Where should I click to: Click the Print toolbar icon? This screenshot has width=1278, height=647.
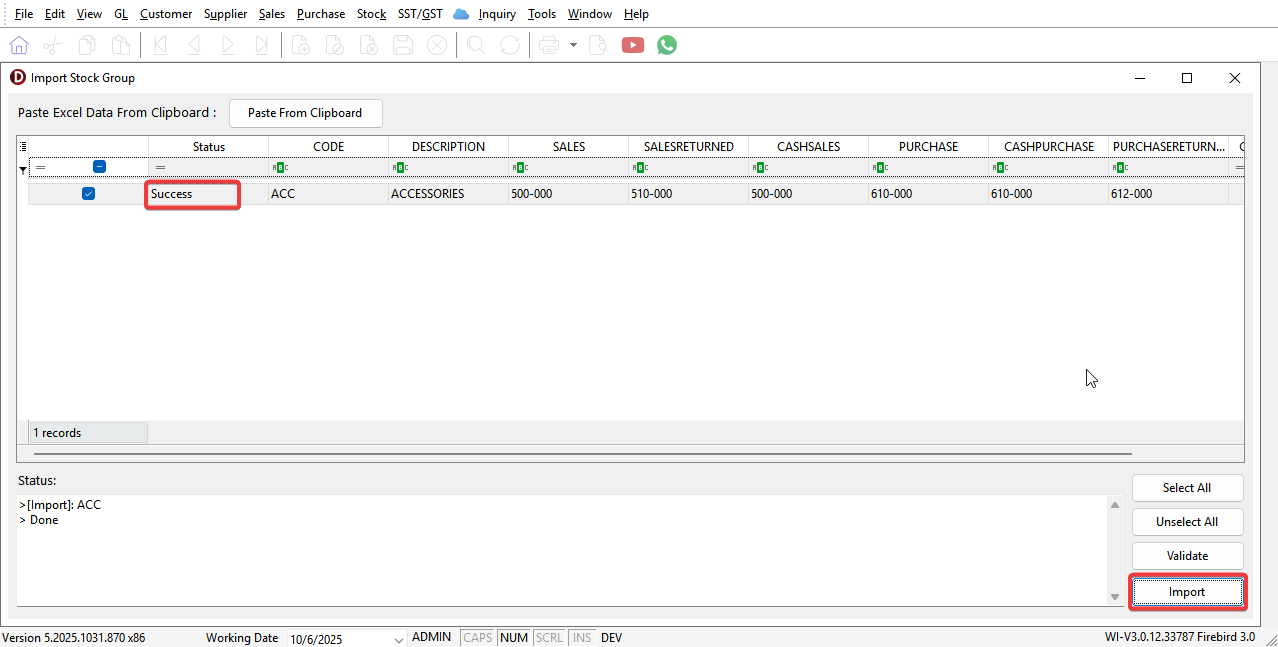click(x=549, y=45)
